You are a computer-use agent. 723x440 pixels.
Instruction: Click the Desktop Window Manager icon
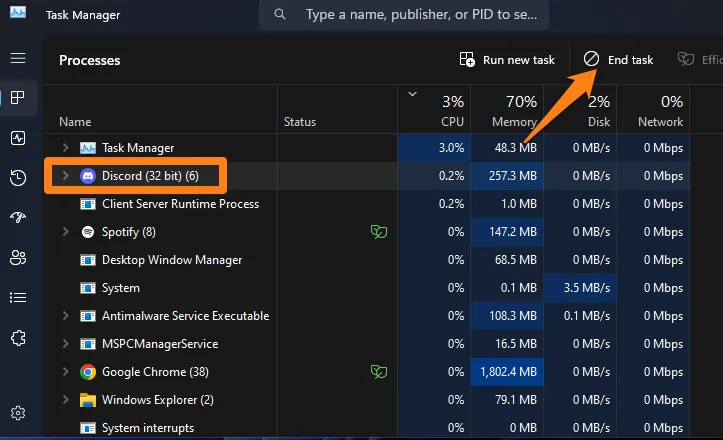tap(88, 260)
